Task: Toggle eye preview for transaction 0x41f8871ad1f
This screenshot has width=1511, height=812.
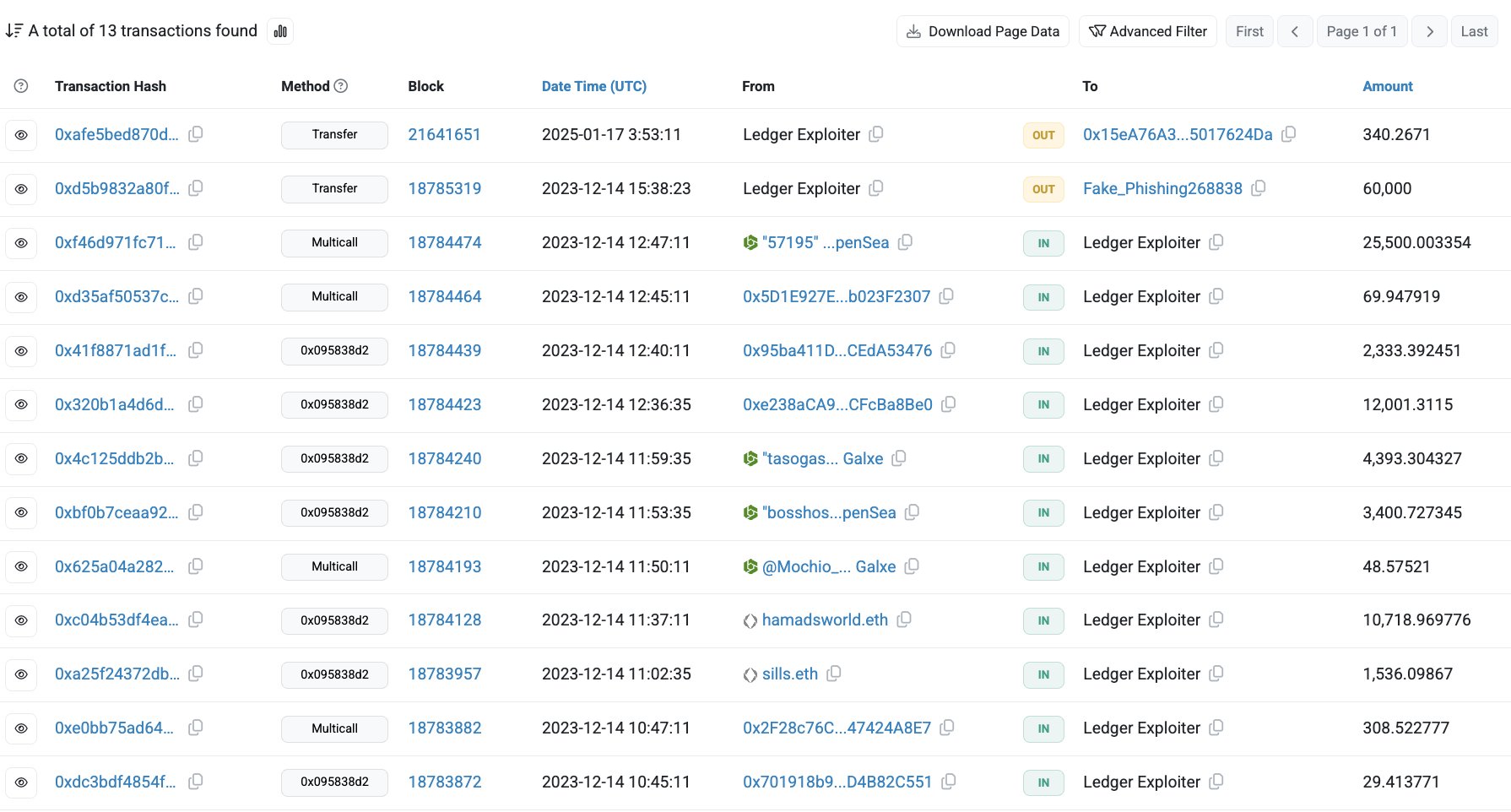Action: (21, 351)
